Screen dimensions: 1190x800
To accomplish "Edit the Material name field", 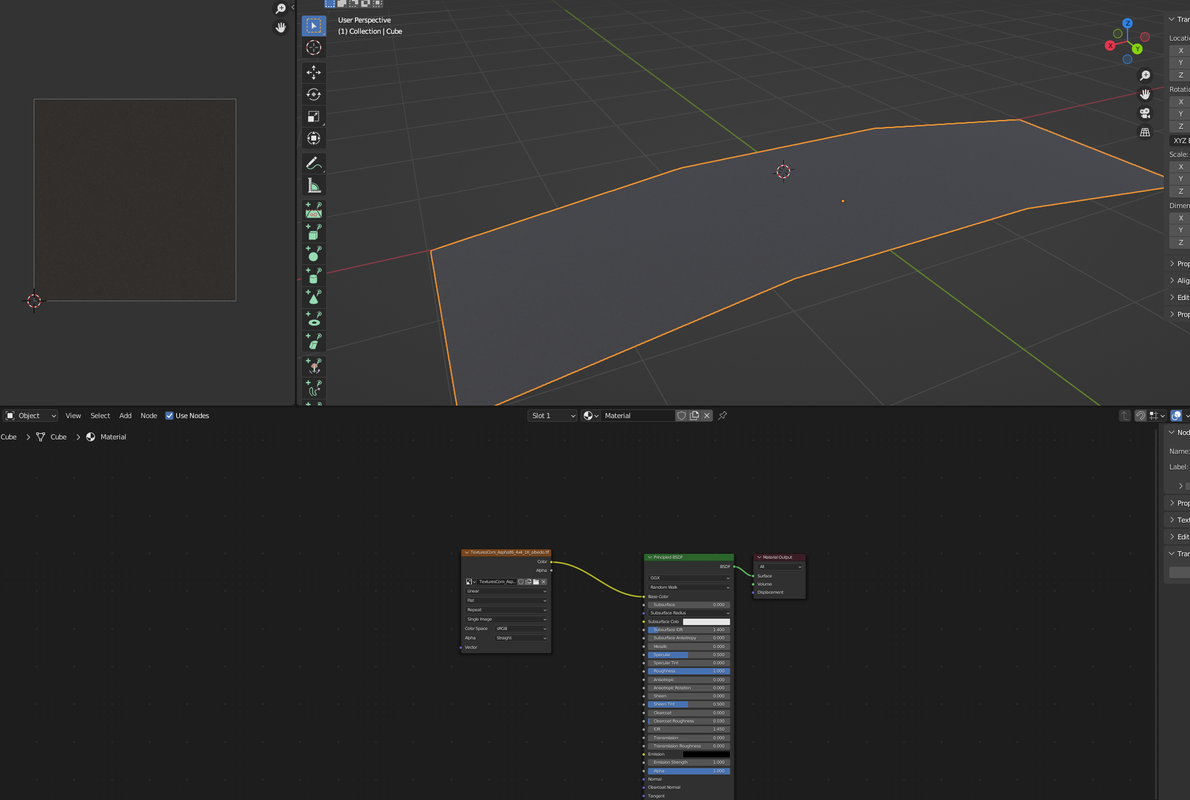I will click(638, 415).
